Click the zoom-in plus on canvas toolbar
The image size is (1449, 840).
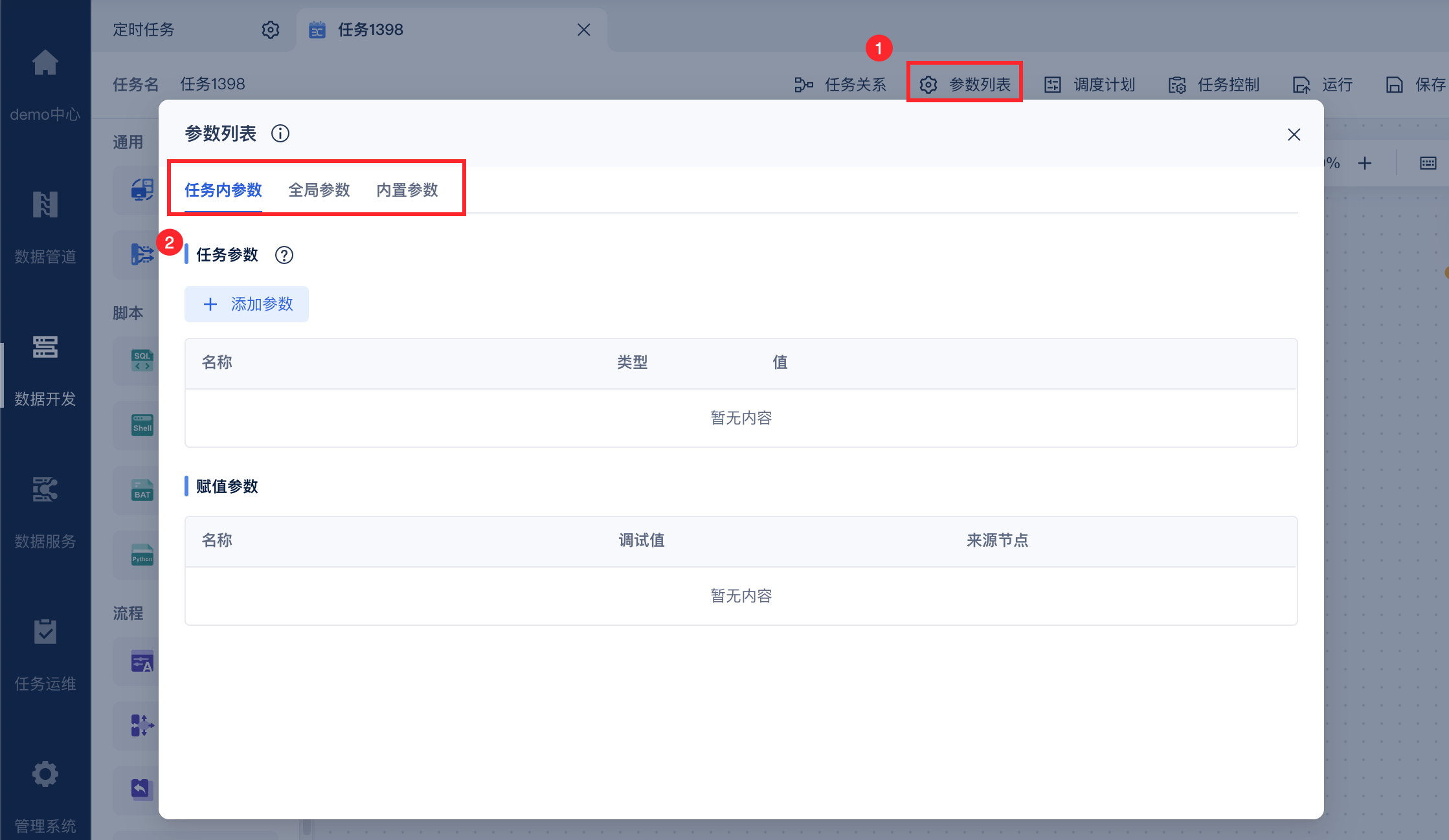1365,163
